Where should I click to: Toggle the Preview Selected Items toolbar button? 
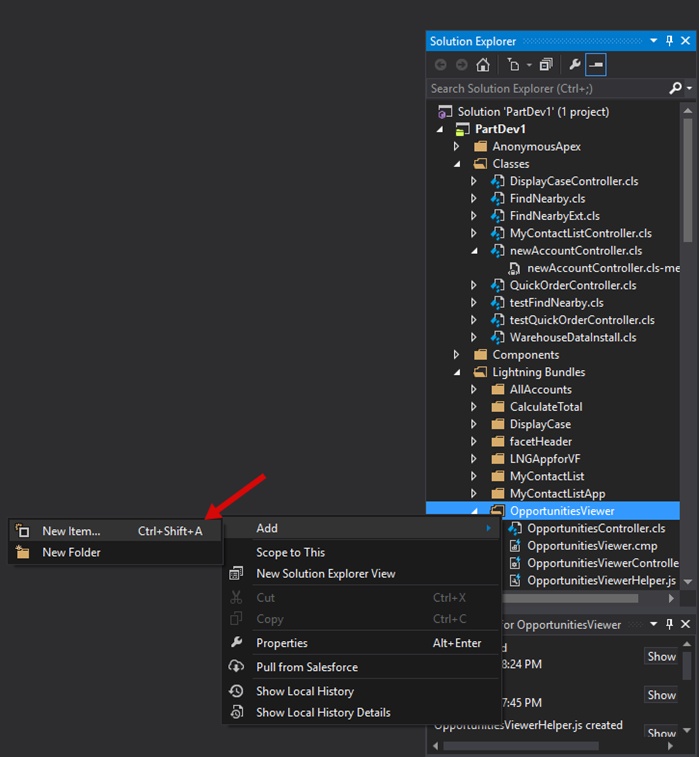(x=596, y=65)
